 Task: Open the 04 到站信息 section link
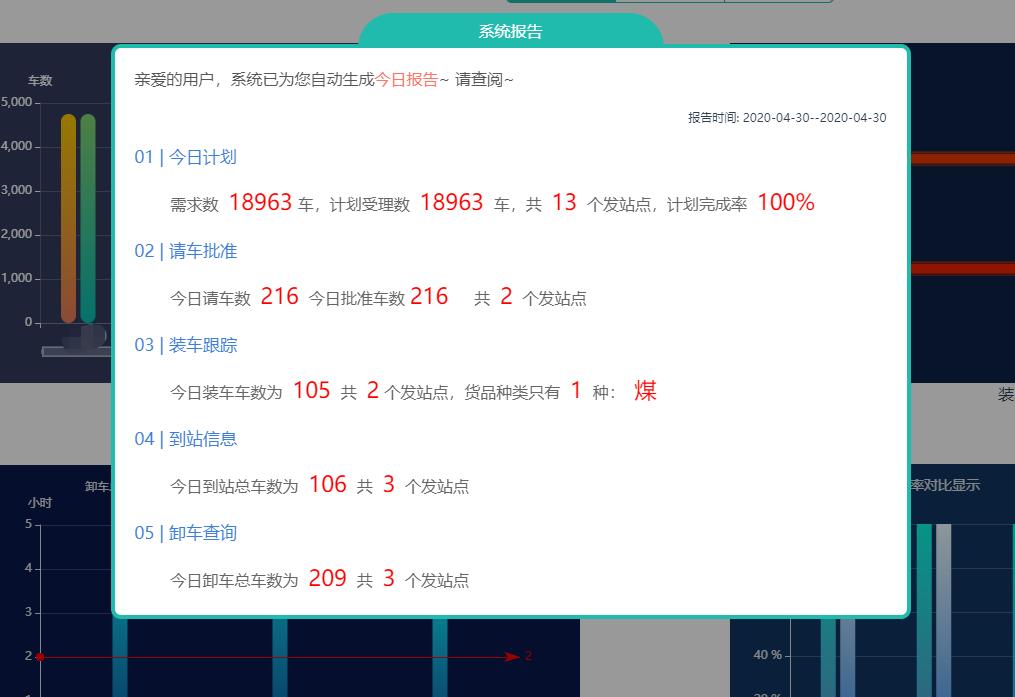tap(185, 439)
